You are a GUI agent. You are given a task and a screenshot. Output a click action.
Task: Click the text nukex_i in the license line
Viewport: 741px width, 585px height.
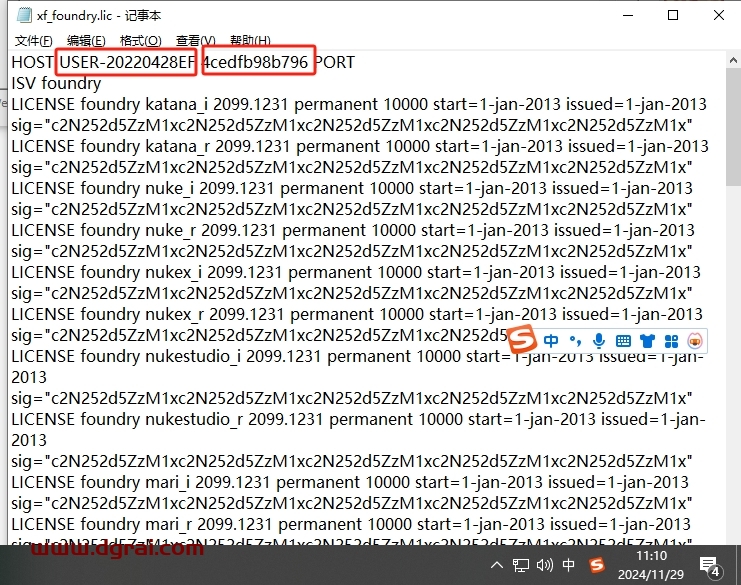point(173,273)
